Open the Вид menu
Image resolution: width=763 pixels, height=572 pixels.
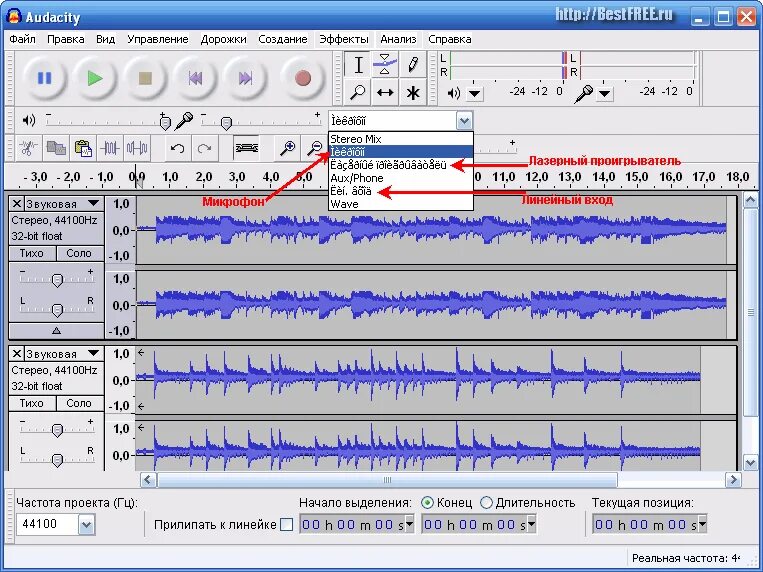click(x=106, y=39)
